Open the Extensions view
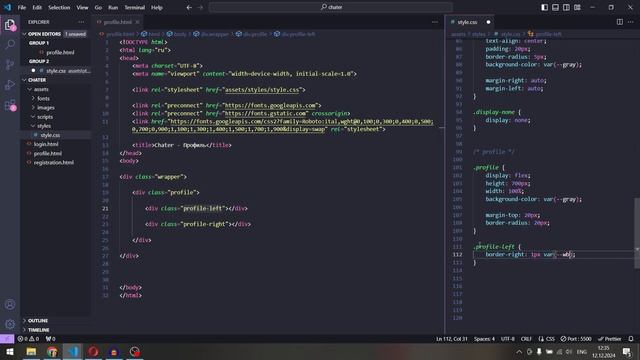The width and height of the screenshot is (640, 360). tap(10, 105)
